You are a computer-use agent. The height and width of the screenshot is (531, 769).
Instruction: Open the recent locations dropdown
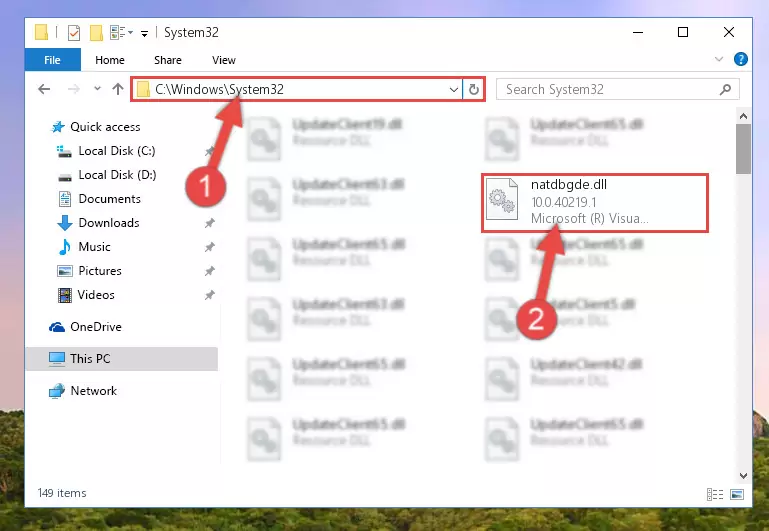click(97, 89)
